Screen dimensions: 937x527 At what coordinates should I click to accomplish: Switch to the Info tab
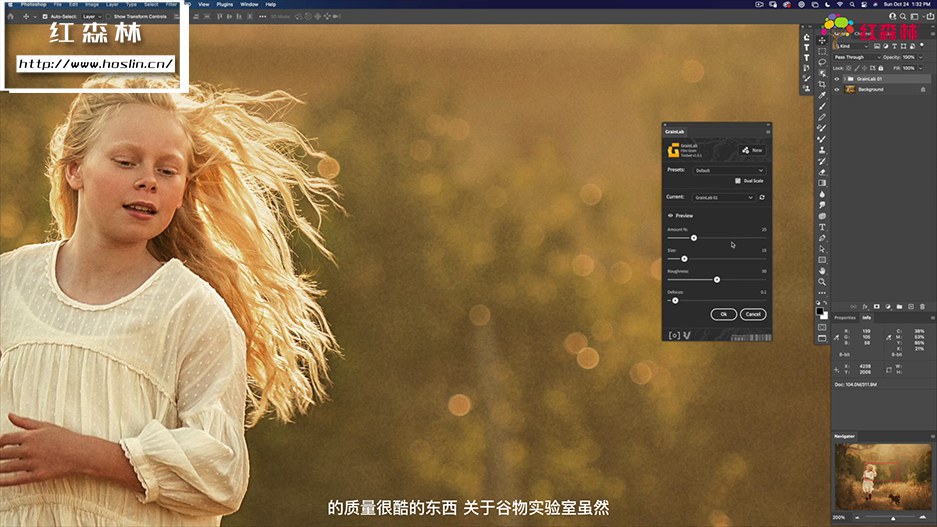click(x=867, y=317)
